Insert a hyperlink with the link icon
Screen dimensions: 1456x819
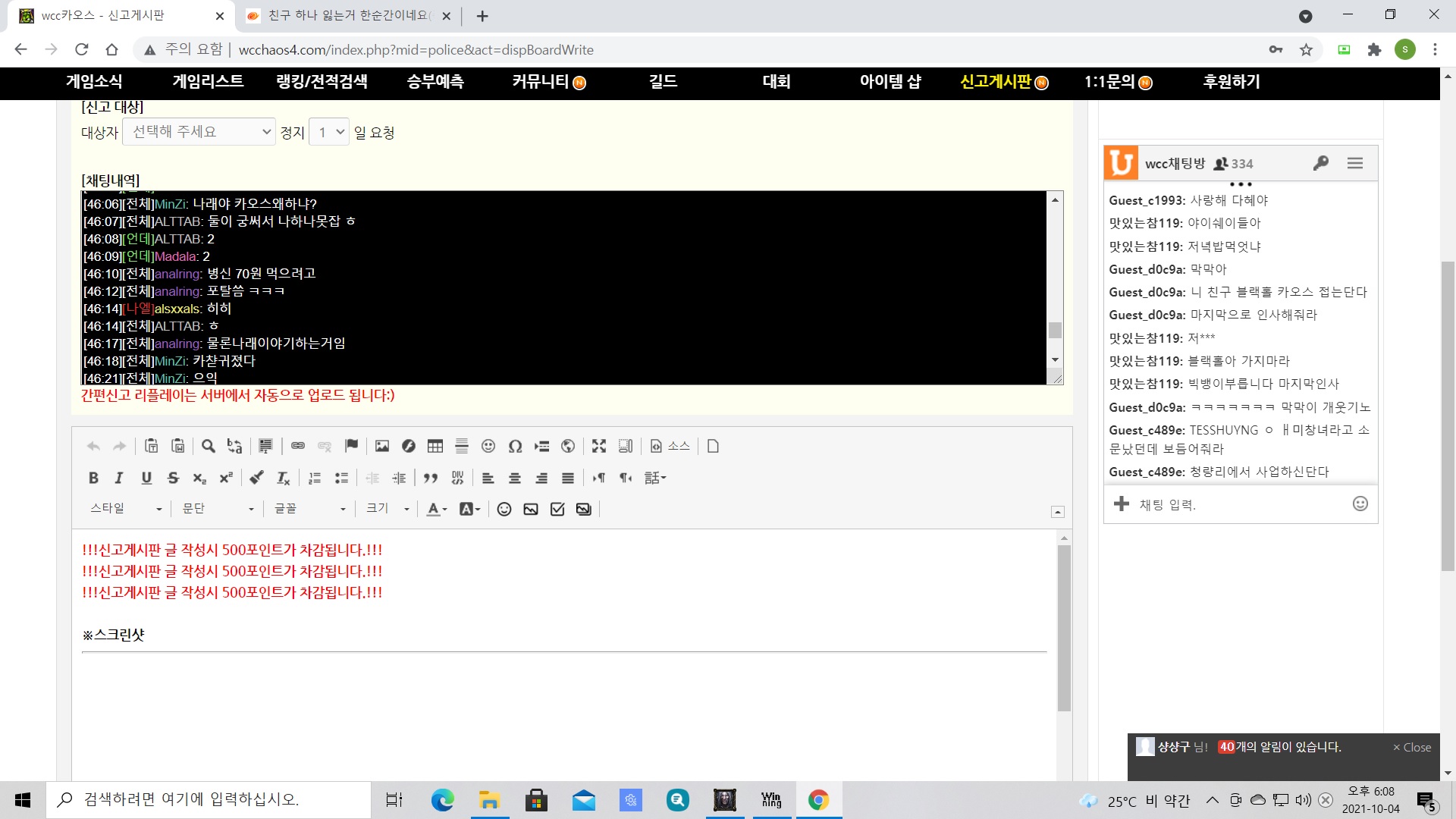(298, 446)
